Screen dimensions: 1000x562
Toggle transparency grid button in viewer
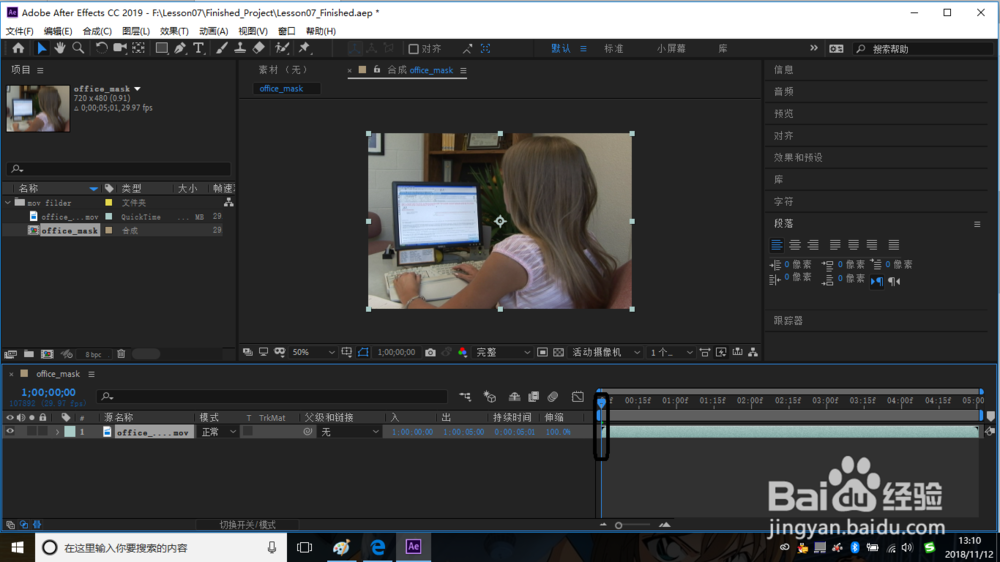point(558,353)
